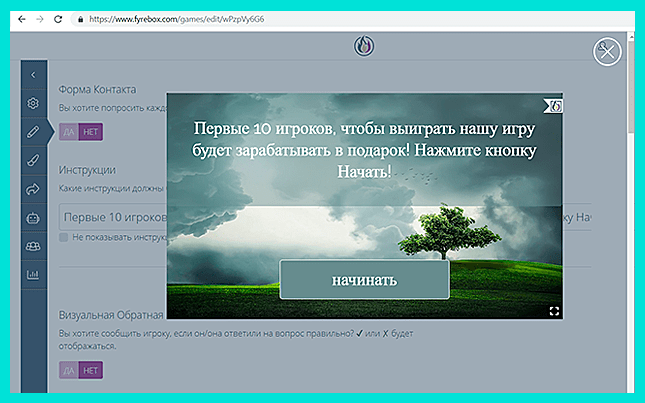Click the Fyrebox ribbon badge in preview corner
This screenshot has width=645, height=403.
(x=553, y=106)
